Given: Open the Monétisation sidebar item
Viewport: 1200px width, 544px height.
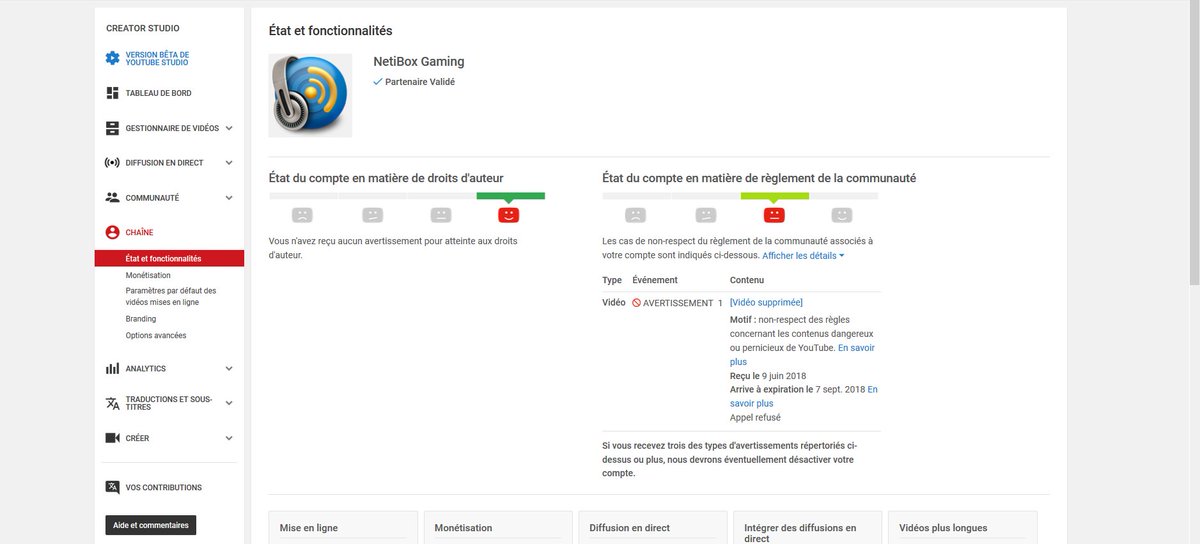Looking at the screenshot, I should pos(148,275).
